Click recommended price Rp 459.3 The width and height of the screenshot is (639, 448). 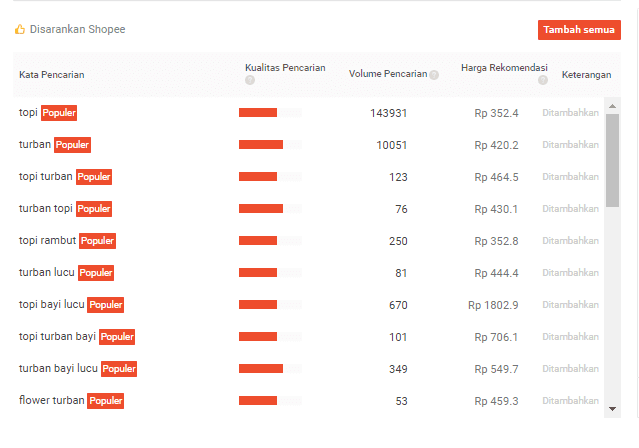(496, 401)
